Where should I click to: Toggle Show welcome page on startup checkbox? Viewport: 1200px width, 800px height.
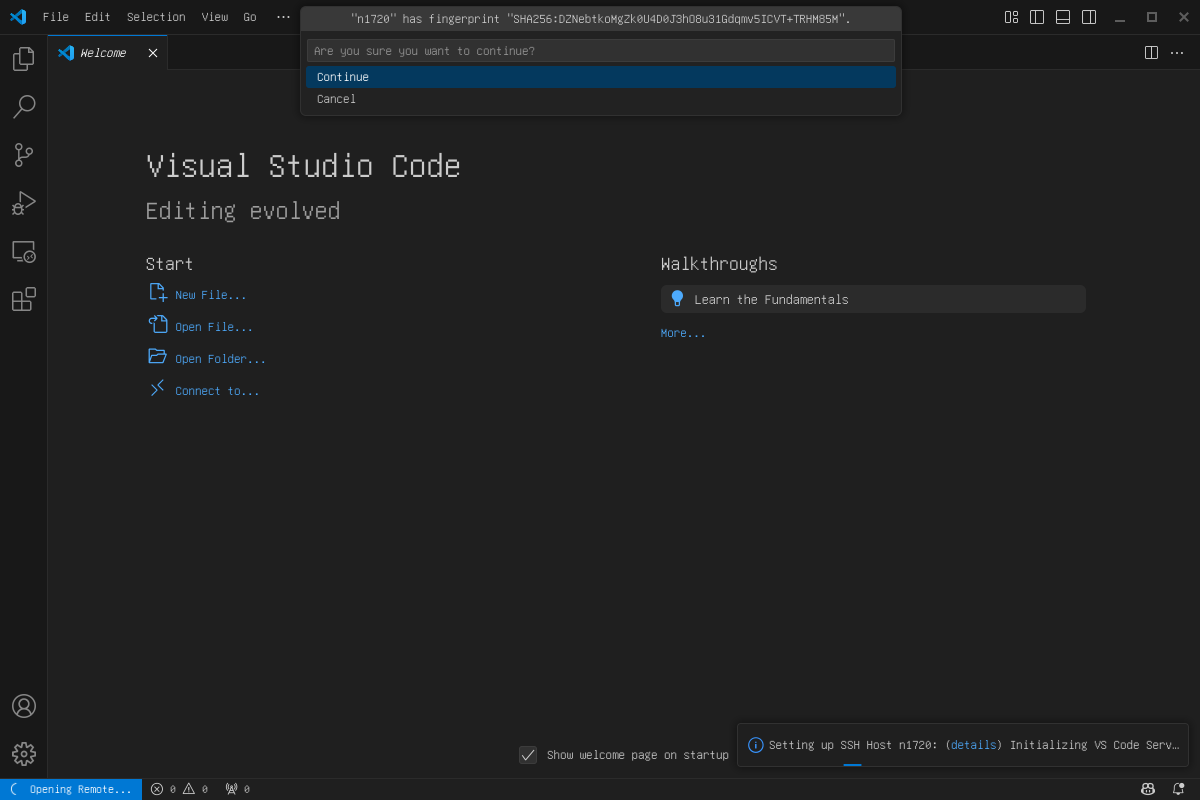coord(528,755)
